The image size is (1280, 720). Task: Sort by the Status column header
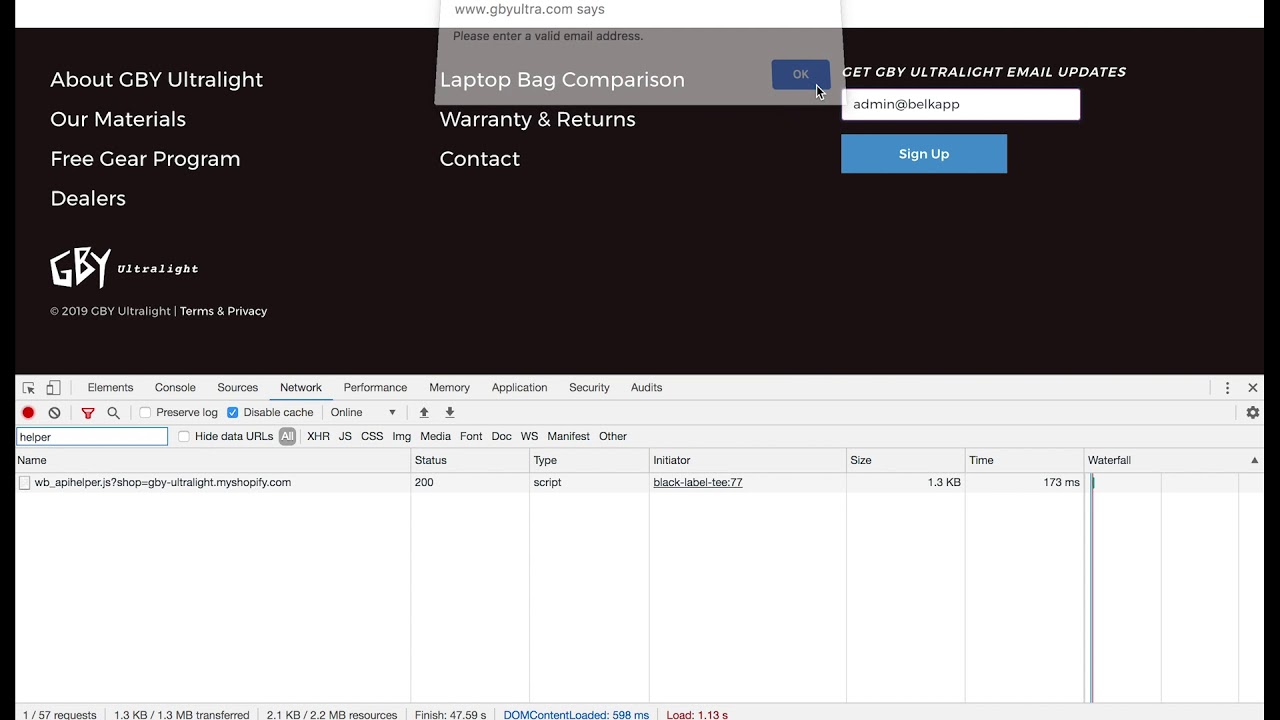(x=470, y=460)
